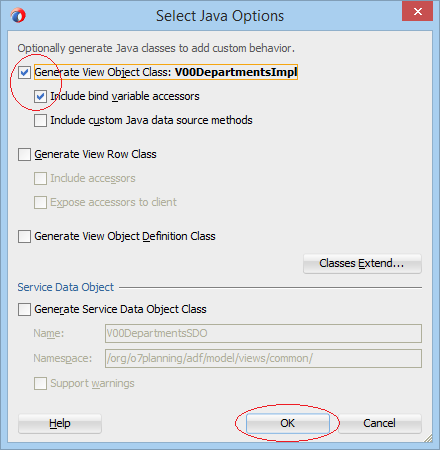
Task: Click the disabled Include accessors checkbox
Action: click(x=40, y=178)
